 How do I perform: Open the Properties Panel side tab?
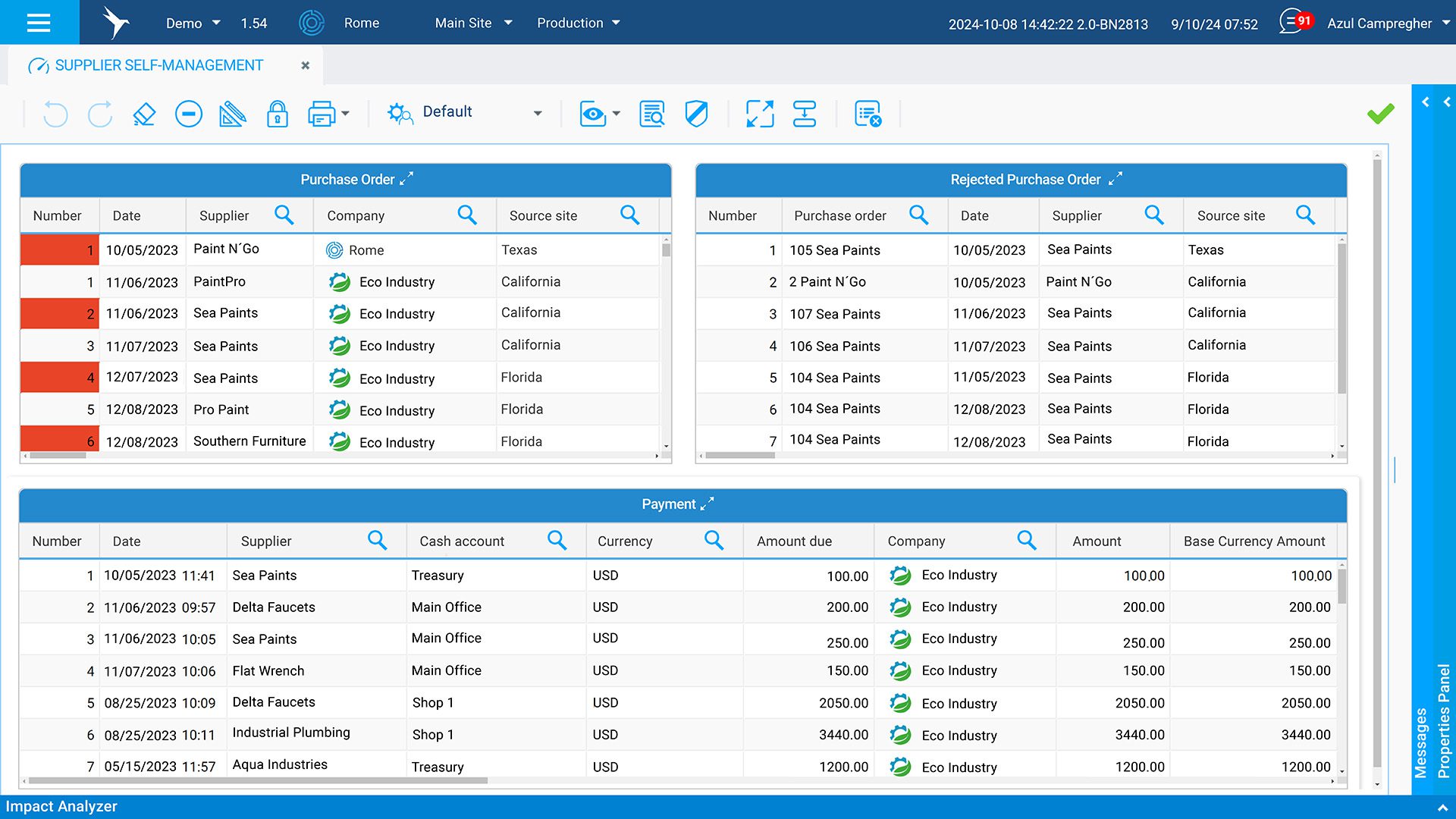tap(1444, 720)
